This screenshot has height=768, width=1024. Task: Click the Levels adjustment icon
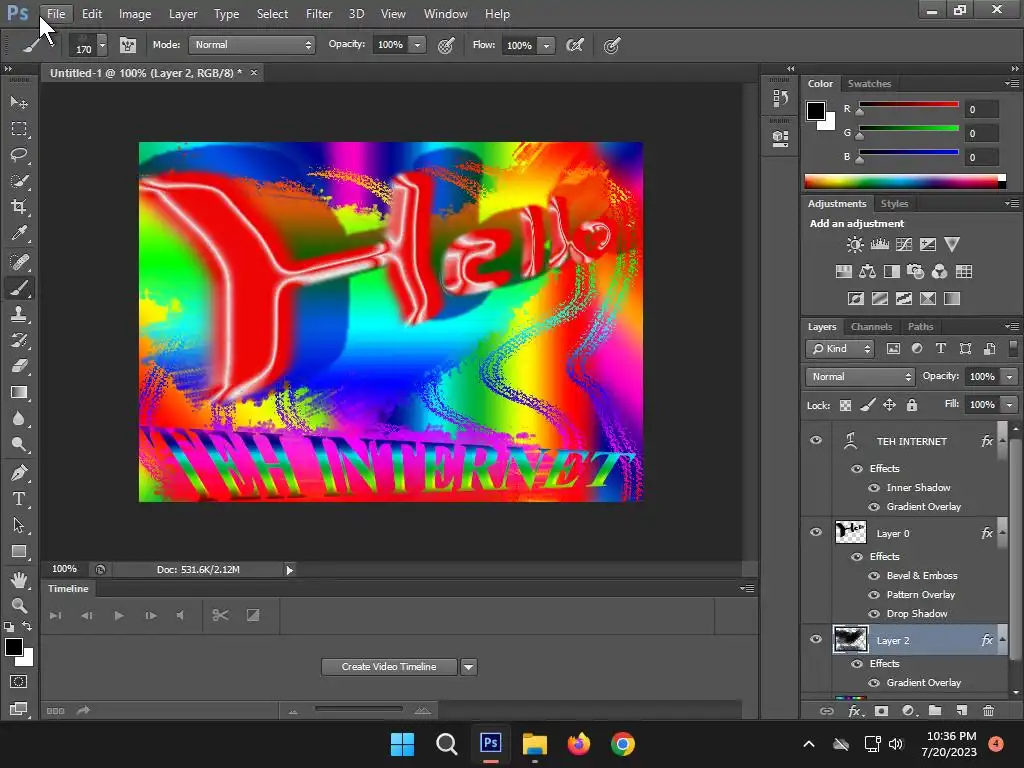880,245
